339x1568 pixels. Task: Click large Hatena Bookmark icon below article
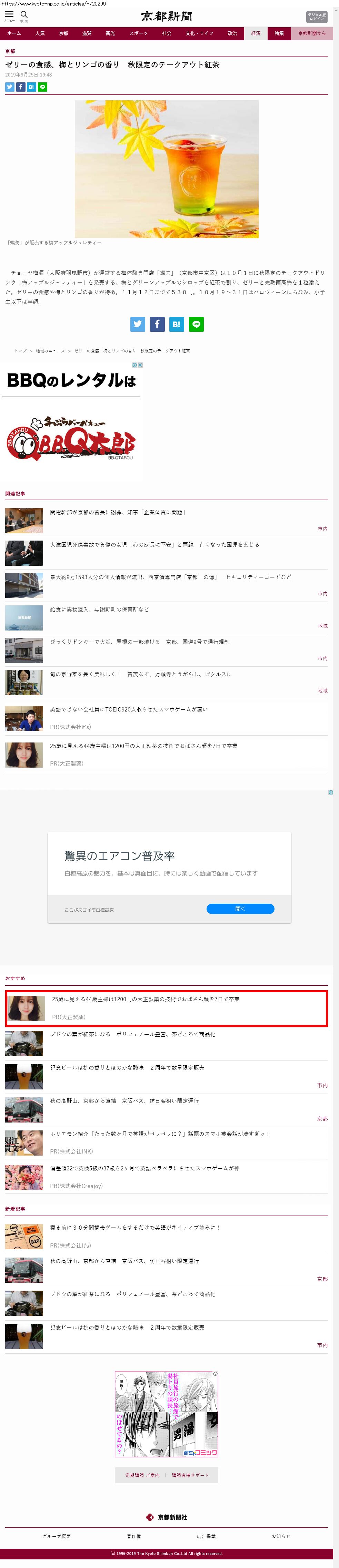176,325
